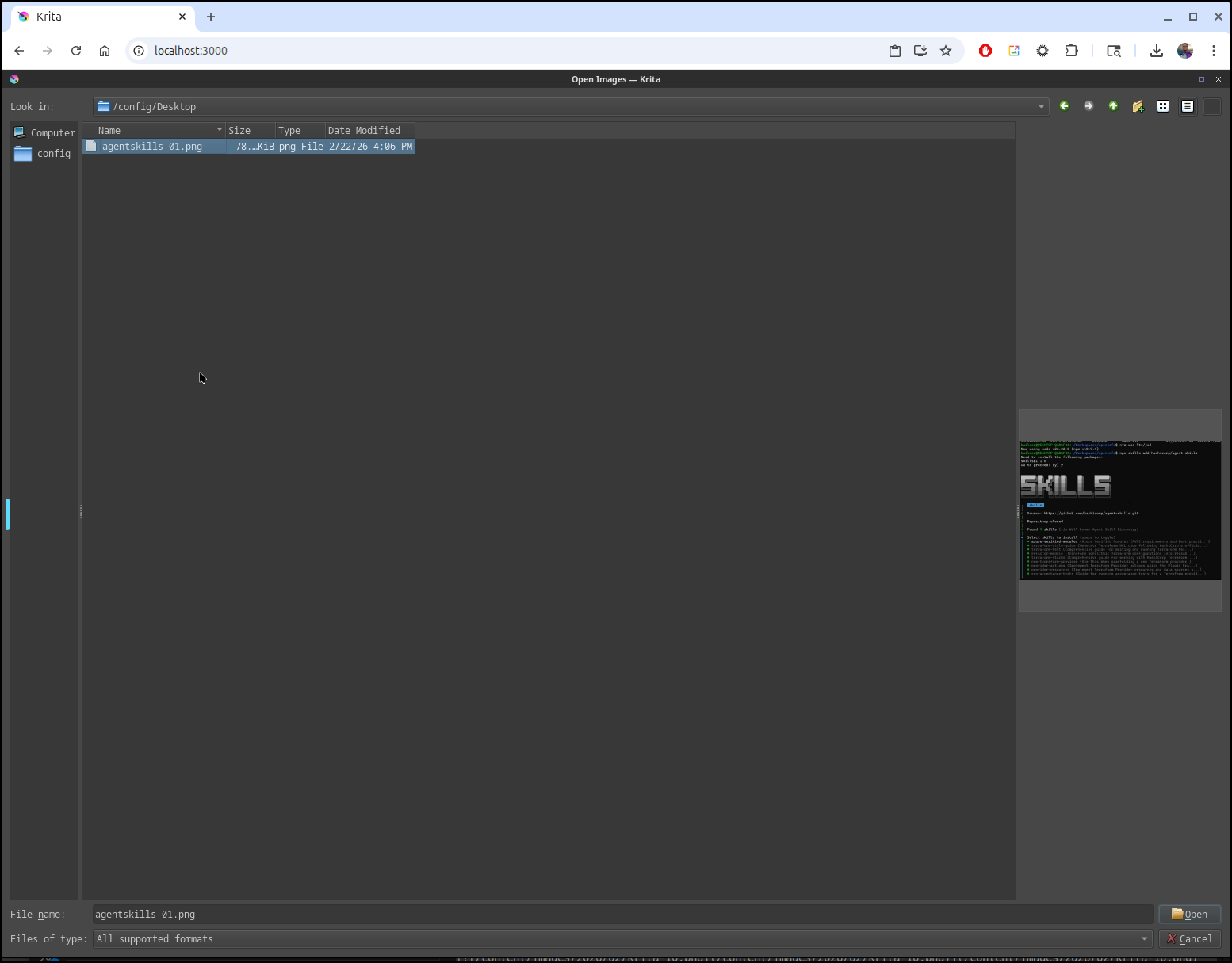
Task: Open the Look in location dropdown
Action: 1041,105
